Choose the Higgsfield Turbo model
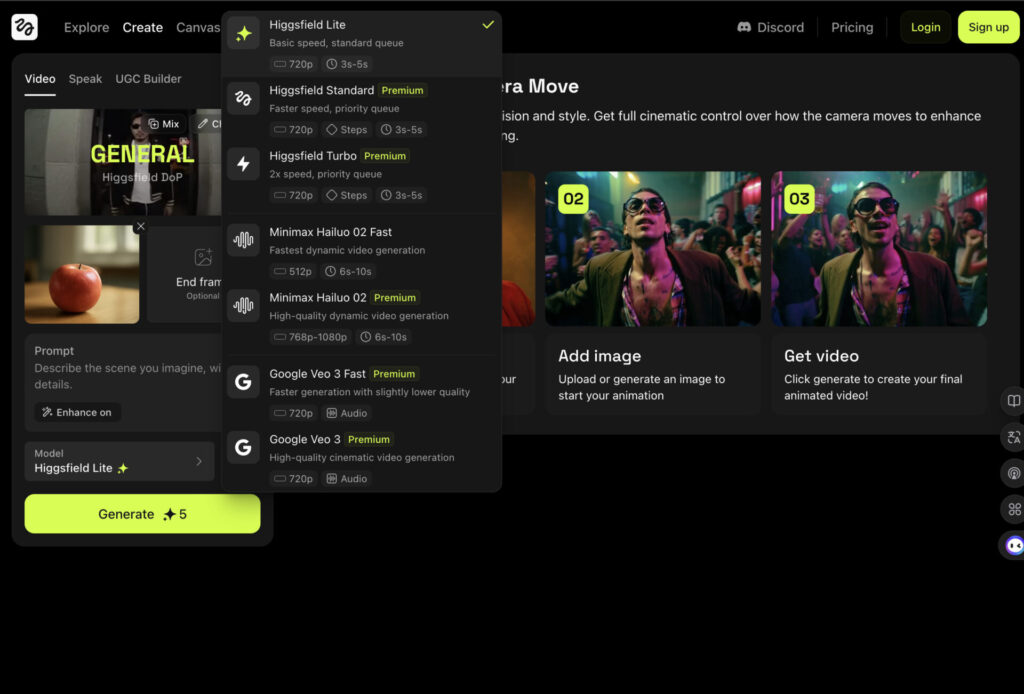This screenshot has height=694, width=1024. coord(361,175)
